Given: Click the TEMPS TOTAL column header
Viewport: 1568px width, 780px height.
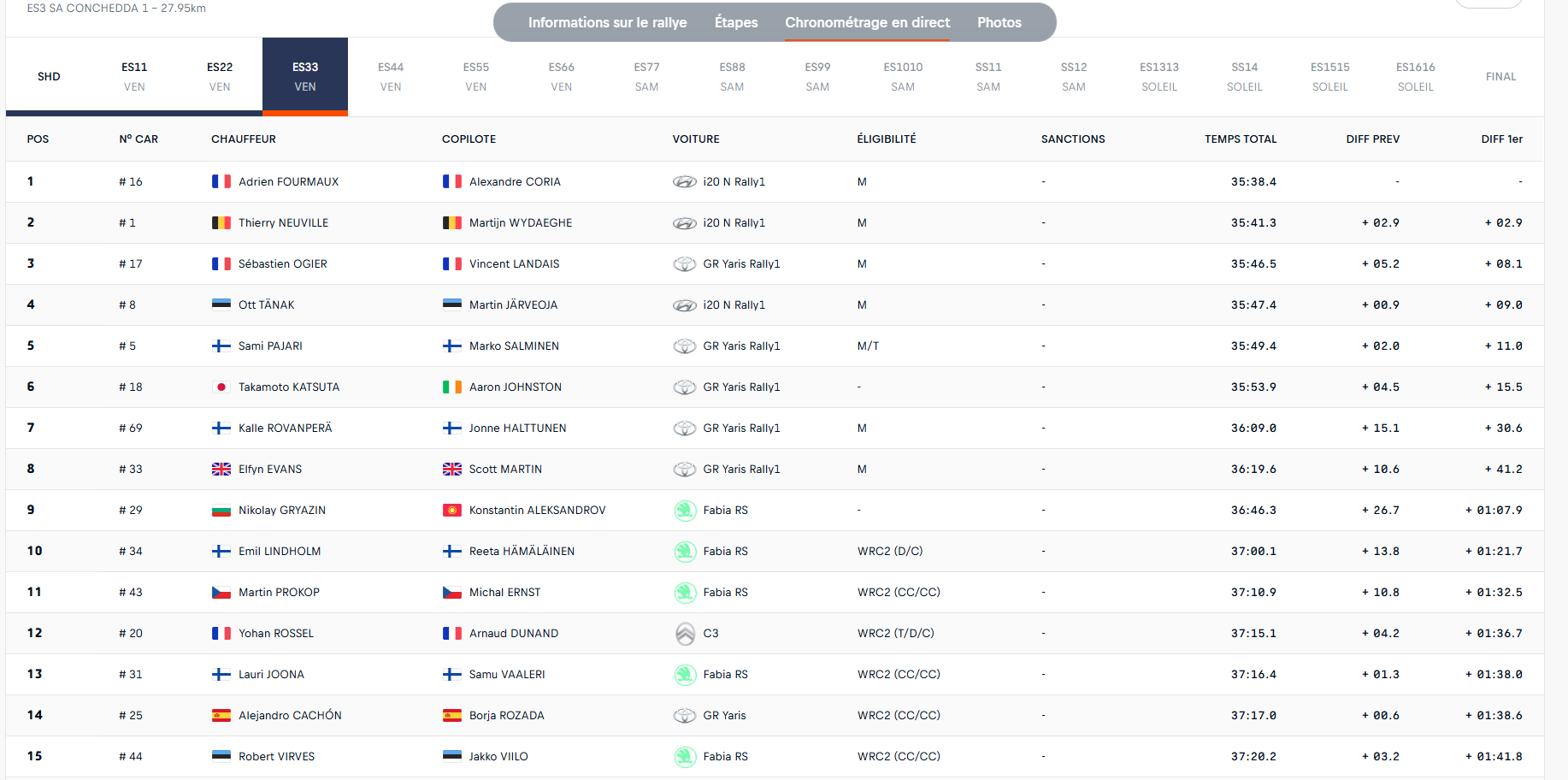Looking at the screenshot, I should click(1240, 139).
